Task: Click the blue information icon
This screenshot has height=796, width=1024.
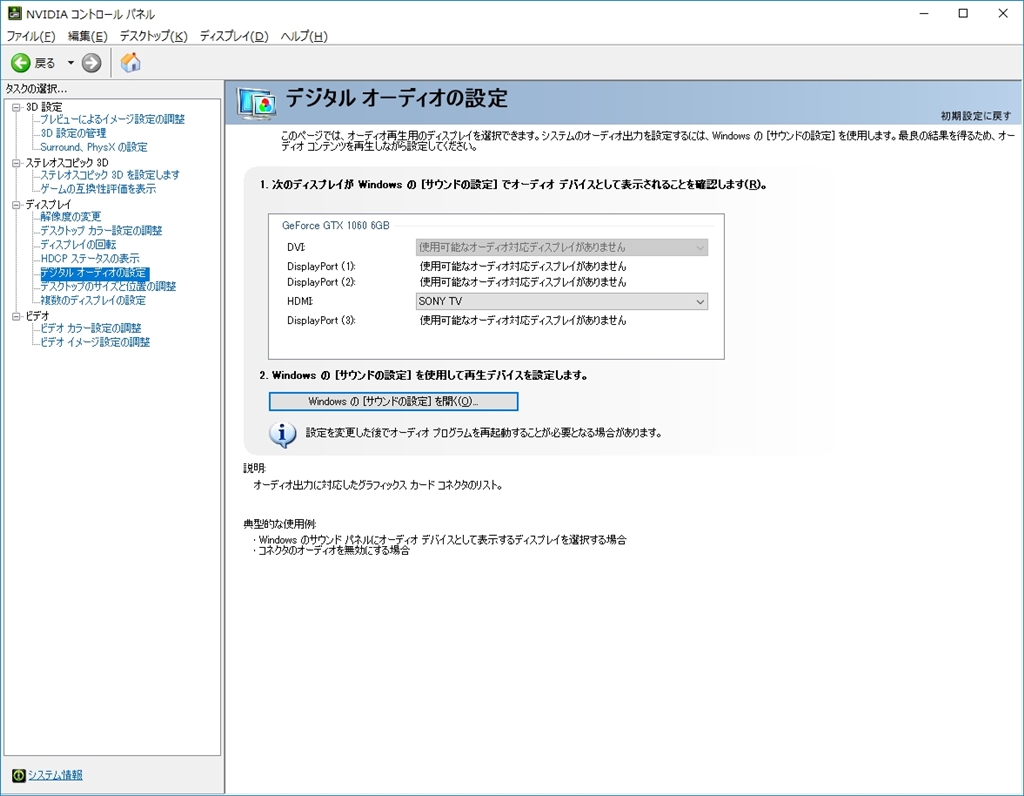Action: pyautogui.click(x=283, y=434)
